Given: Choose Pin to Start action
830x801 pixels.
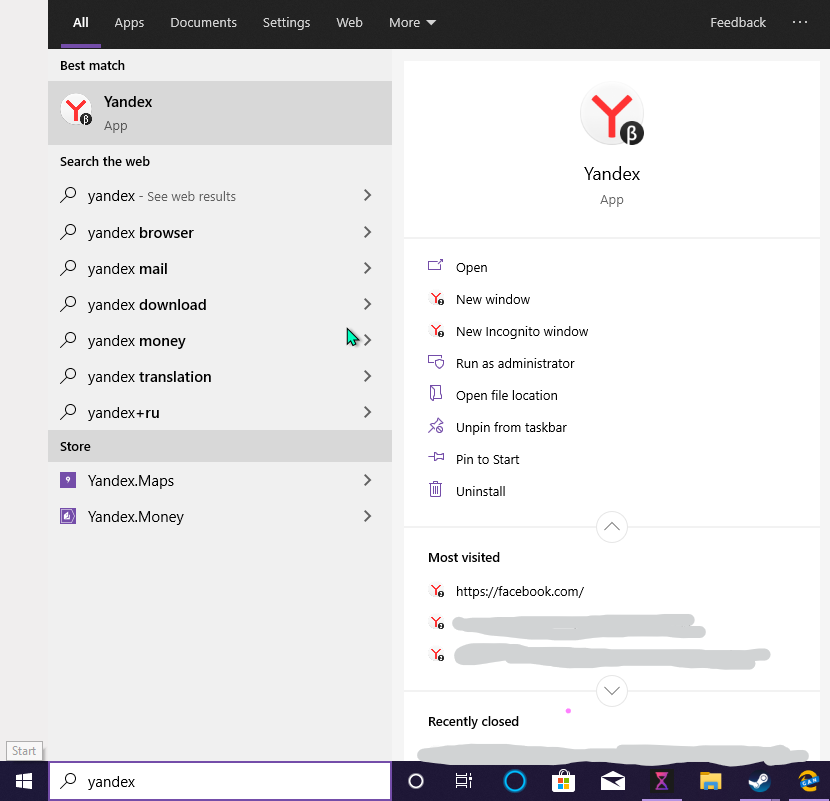Looking at the screenshot, I should [x=488, y=460].
